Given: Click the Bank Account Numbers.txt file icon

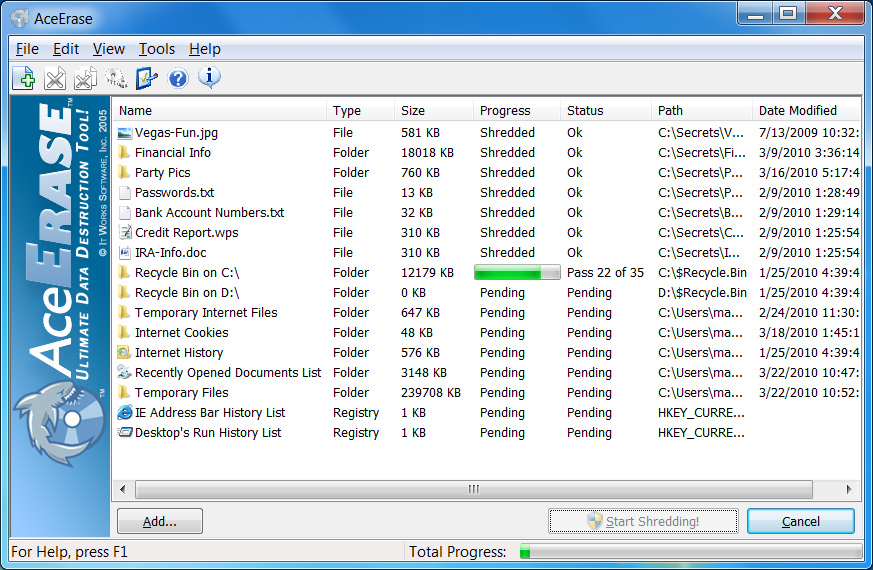Looking at the screenshot, I should click(x=125, y=213).
